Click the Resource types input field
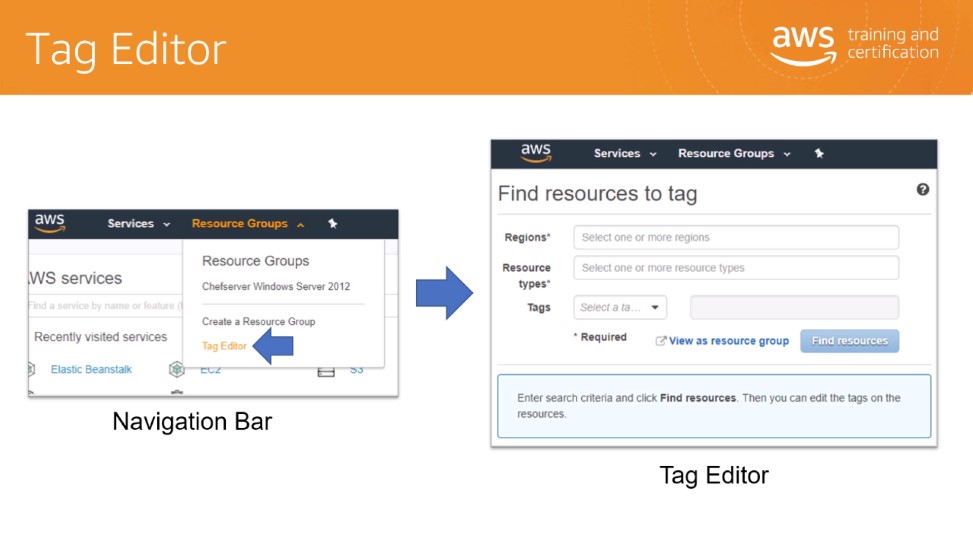This screenshot has width=973, height=546. click(736, 267)
